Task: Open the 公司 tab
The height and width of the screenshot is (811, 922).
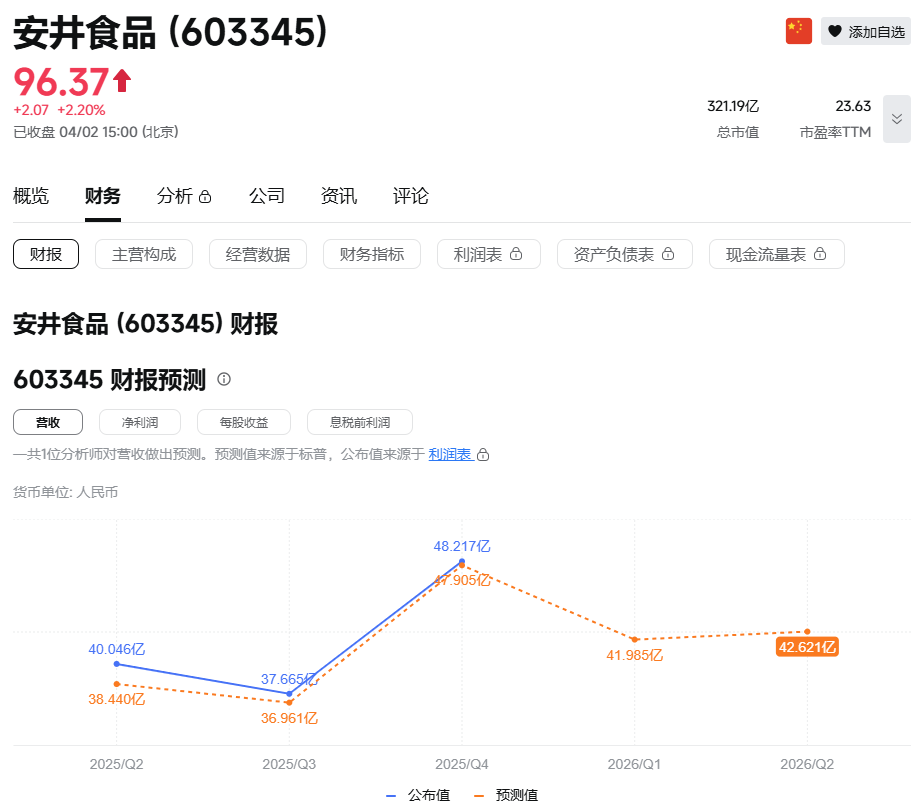Action: tap(267, 196)
